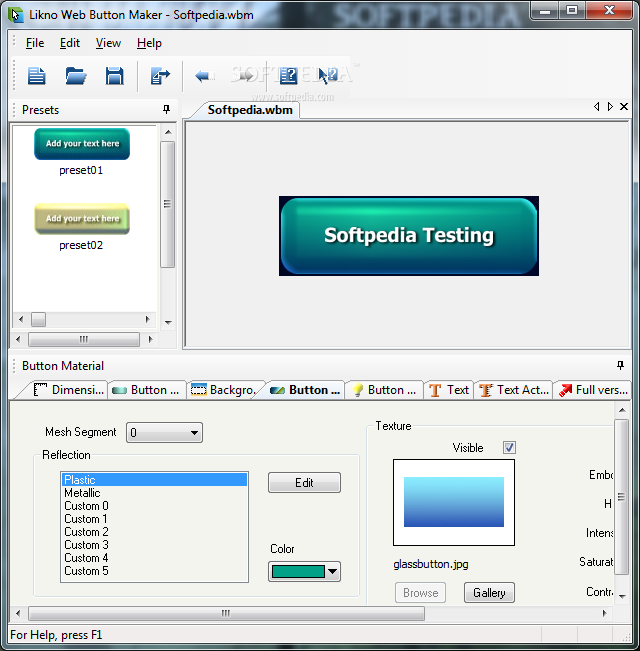Screen dimensions: 640x651
Task: Click Button Material vertical scroll down arrow
Action: pyautogui.click(x=622, y=596)
